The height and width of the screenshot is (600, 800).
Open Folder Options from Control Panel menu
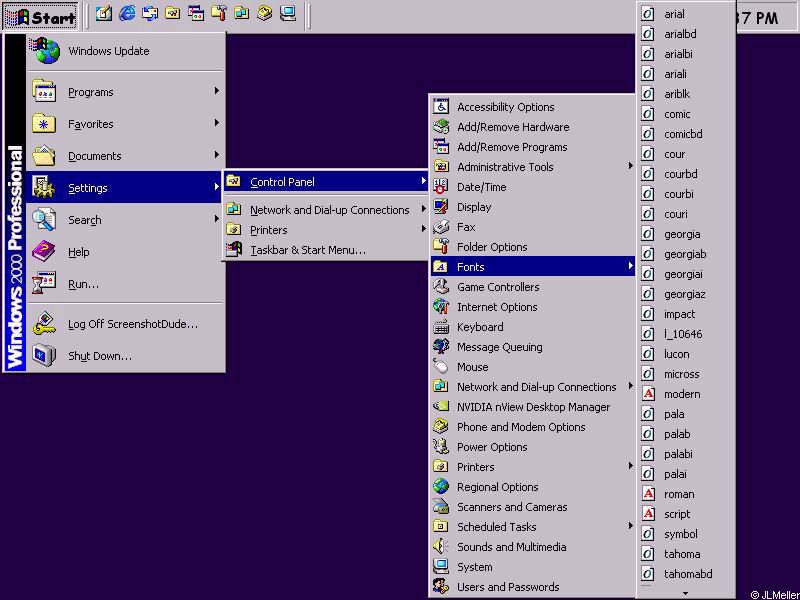533,246
